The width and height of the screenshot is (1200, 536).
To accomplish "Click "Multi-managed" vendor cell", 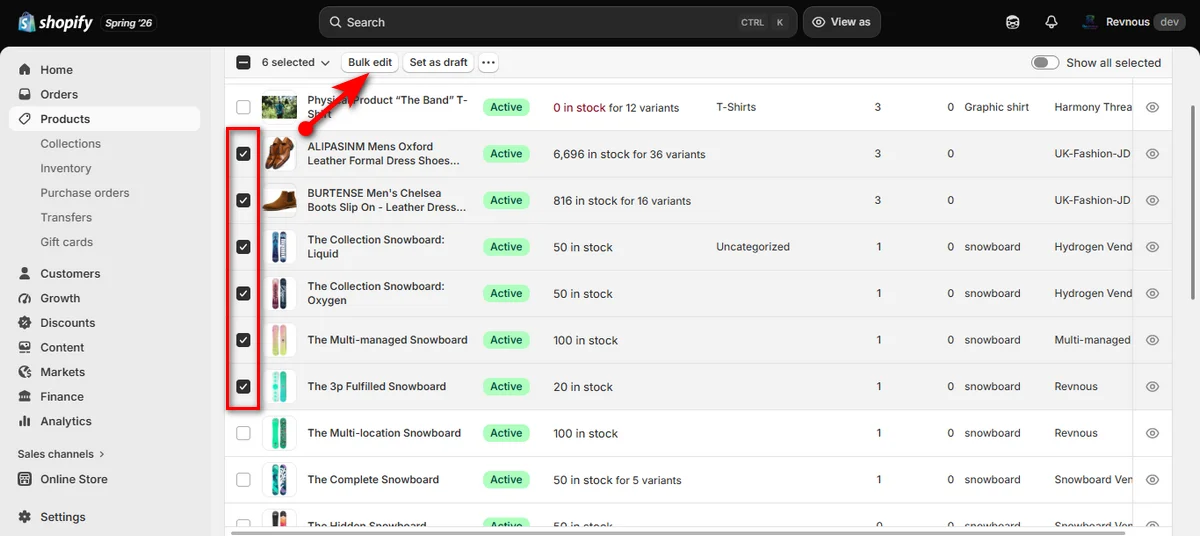I will (1092, 340).
